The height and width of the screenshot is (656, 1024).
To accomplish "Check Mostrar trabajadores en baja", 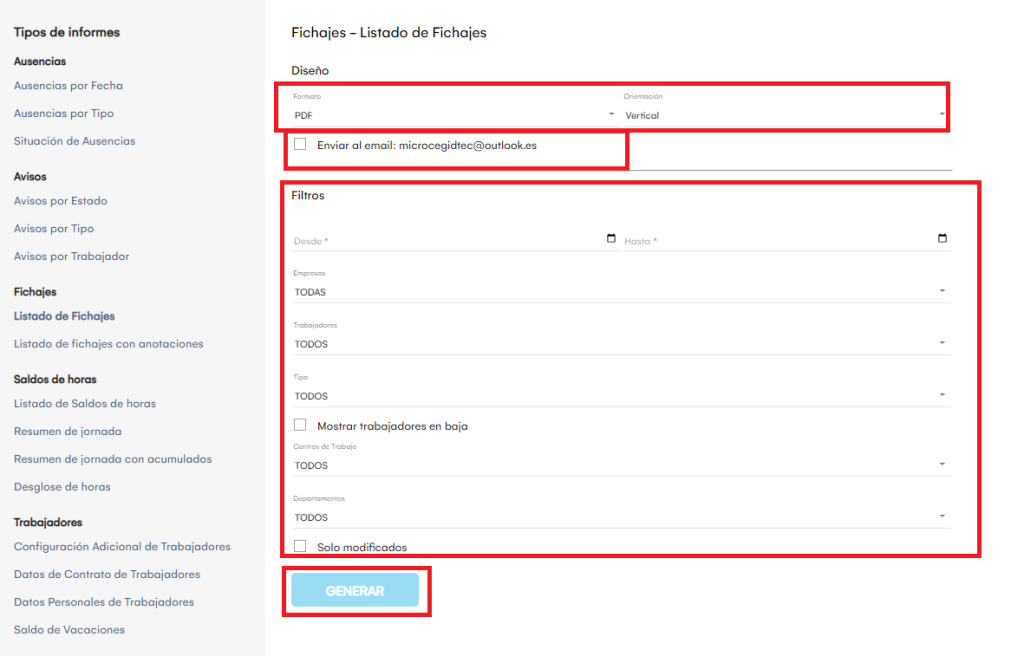I will click(x=300, y=425).
